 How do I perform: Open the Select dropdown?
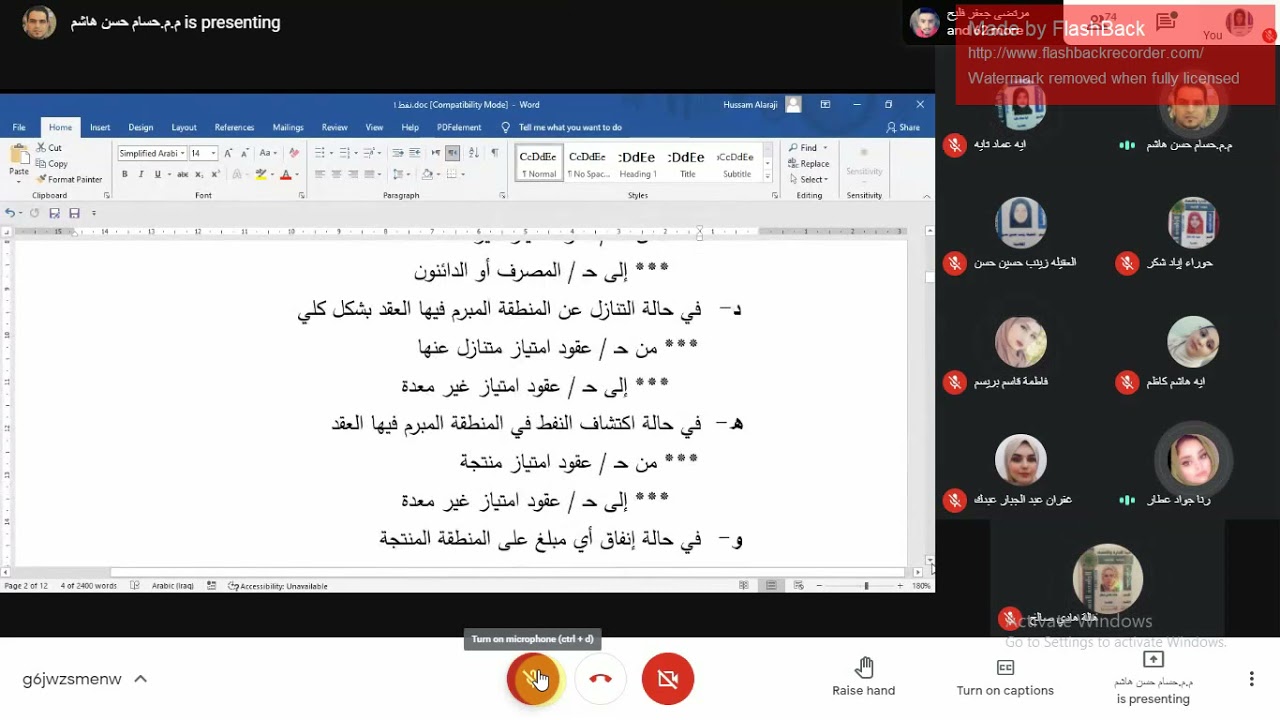808,180
